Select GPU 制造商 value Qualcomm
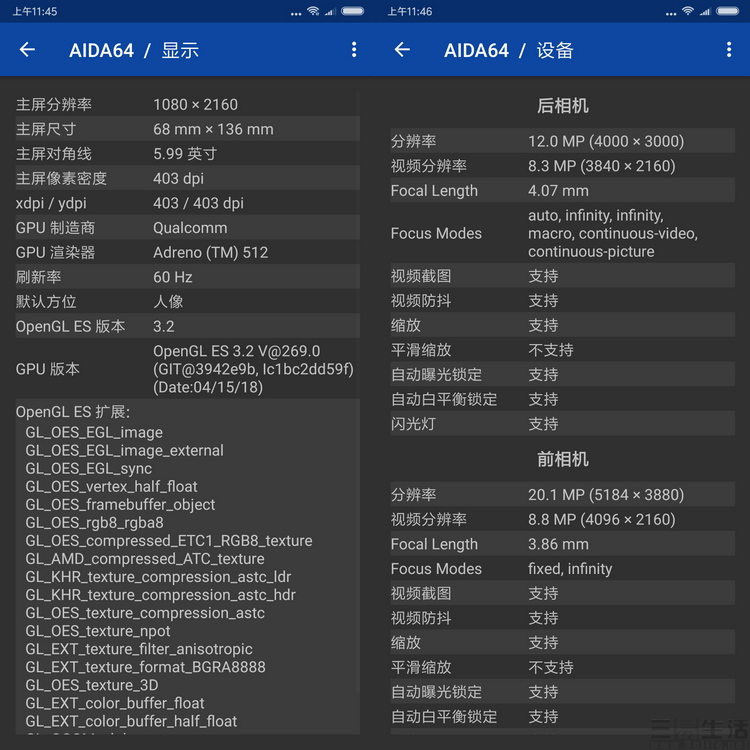 (190, 228)
